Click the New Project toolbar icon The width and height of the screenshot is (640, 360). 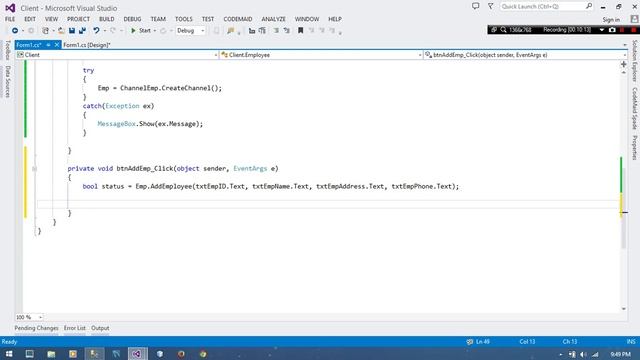(x=45, y=31)
